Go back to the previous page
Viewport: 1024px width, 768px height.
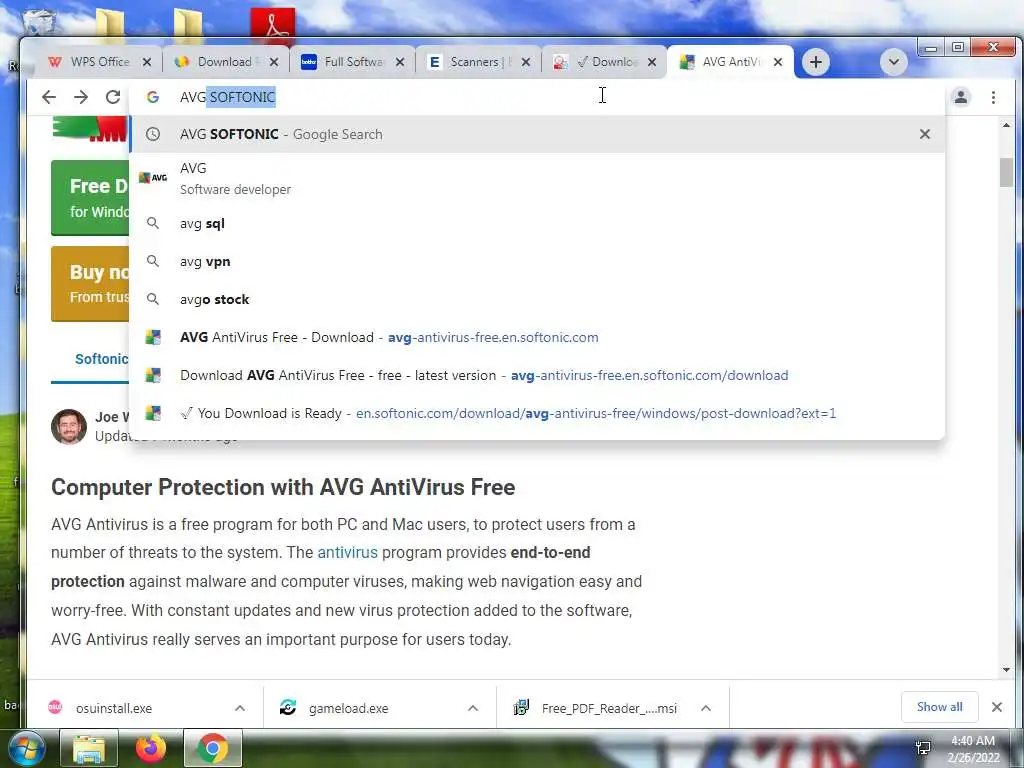click(49, 97)
